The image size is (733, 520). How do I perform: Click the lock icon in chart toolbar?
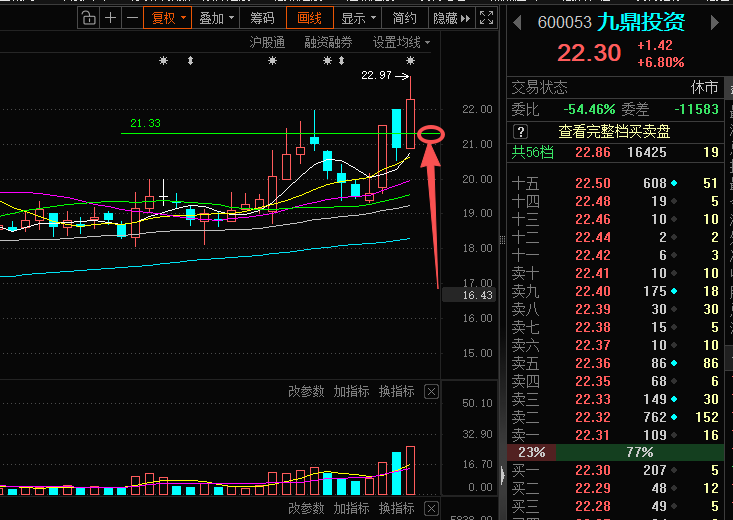click(88, 18)
